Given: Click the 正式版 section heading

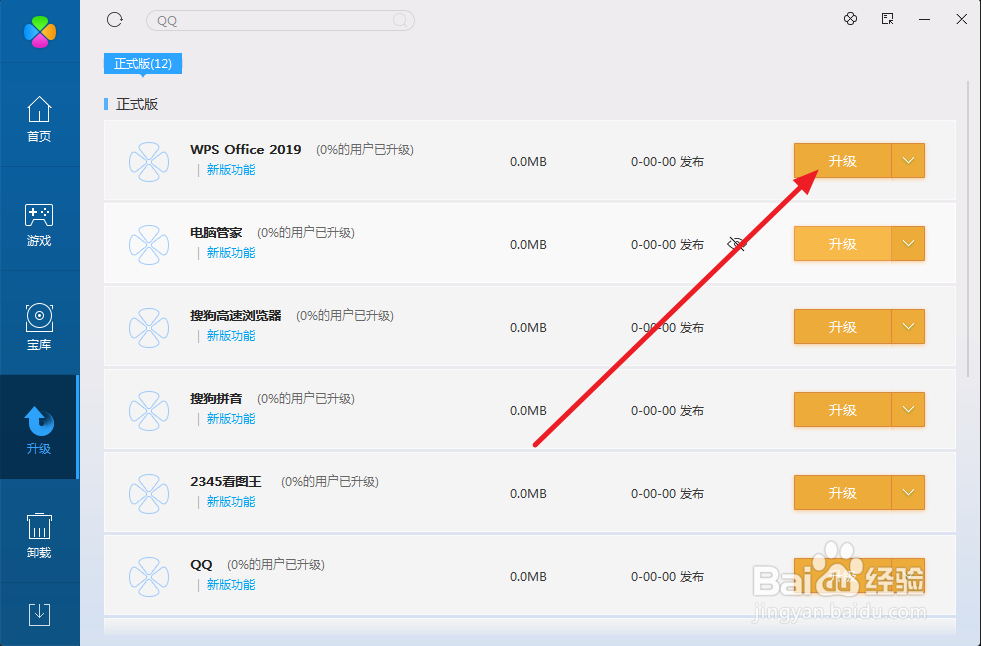Looking at the screenshot, I should click(x=137, y=104).
